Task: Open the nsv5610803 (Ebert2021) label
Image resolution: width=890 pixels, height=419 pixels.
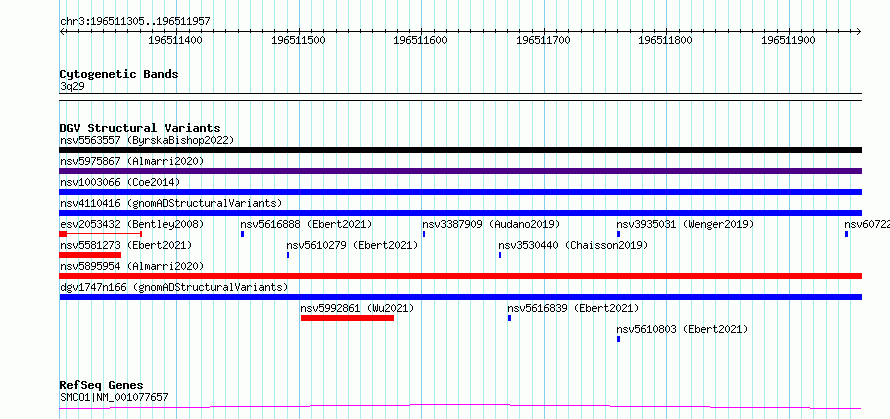Action: coord(682,329)
